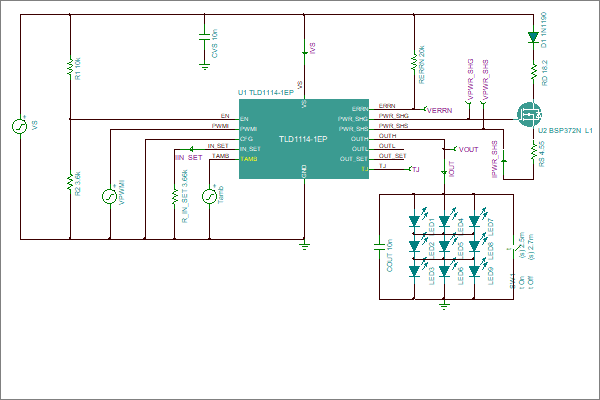This screenshot has width=600, height=400.
Task: Select the VPWR_SHG voltage probe label
Action: [x=470, y=79]
